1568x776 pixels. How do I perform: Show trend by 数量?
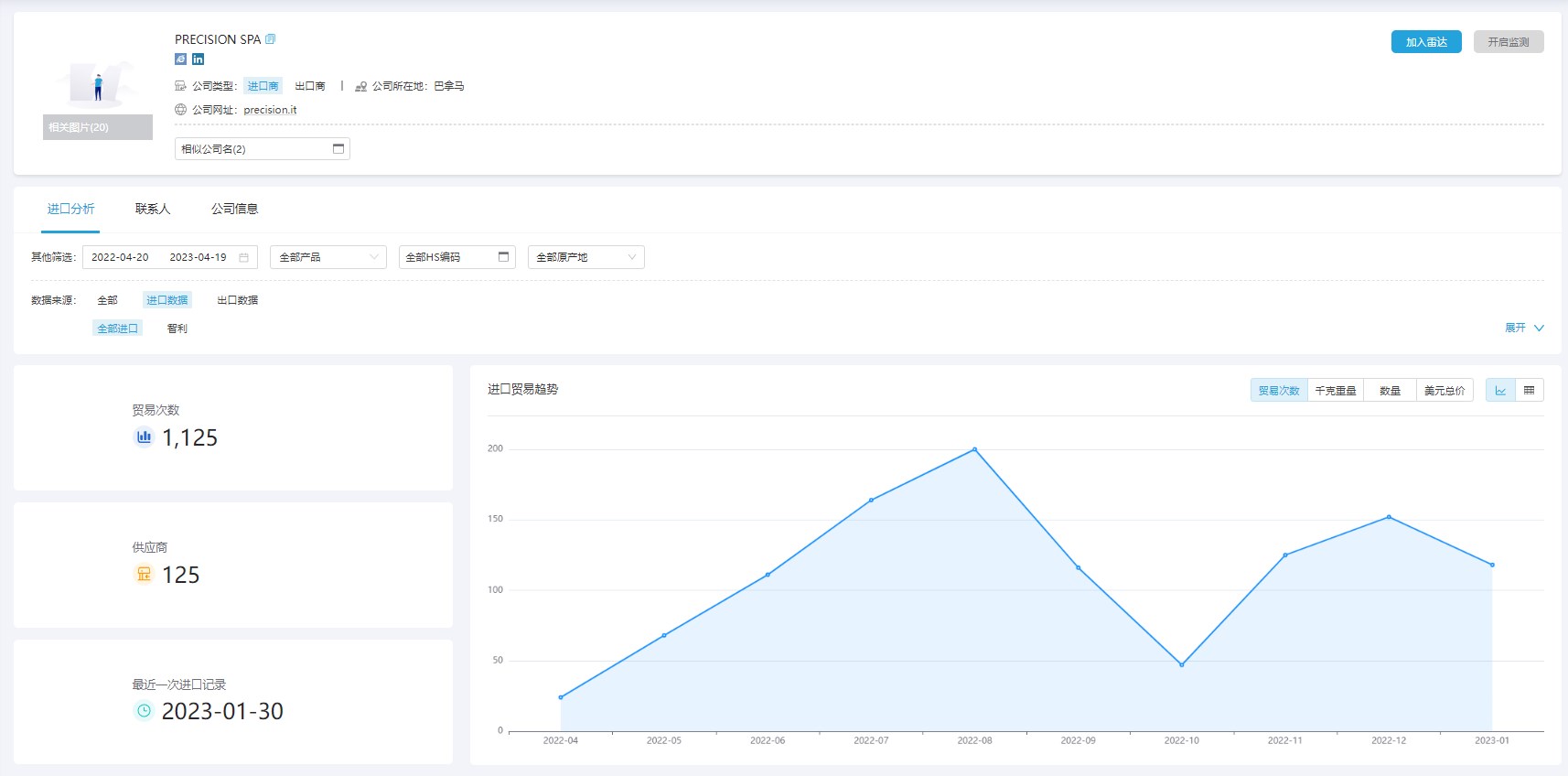1391,391
